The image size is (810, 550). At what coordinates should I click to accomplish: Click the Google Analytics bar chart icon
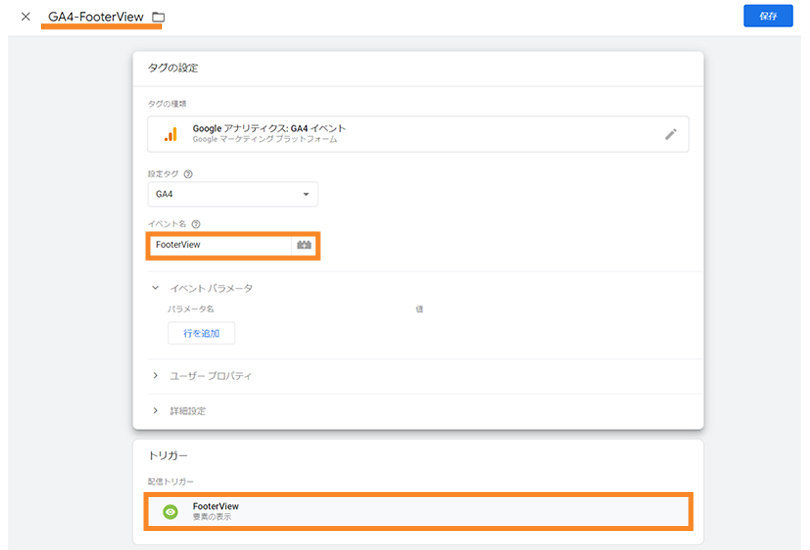[x=170, y=134]
